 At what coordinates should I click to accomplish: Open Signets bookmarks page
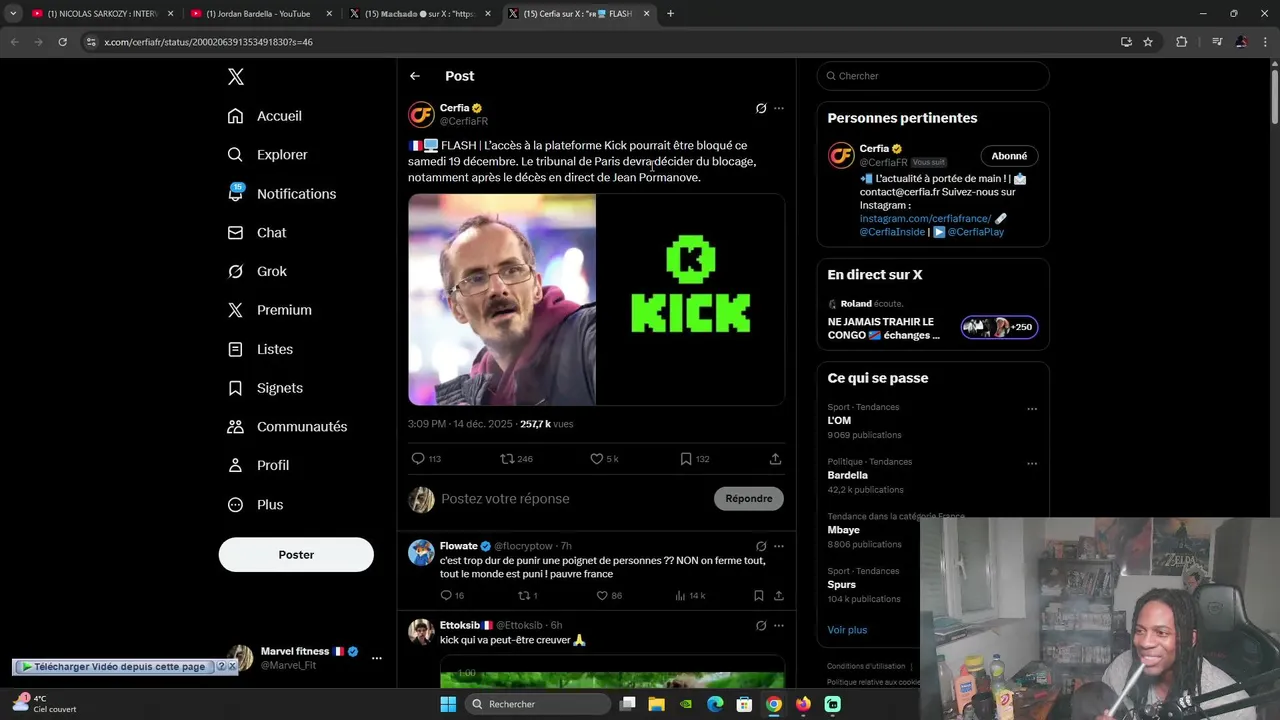coord(265,388)
